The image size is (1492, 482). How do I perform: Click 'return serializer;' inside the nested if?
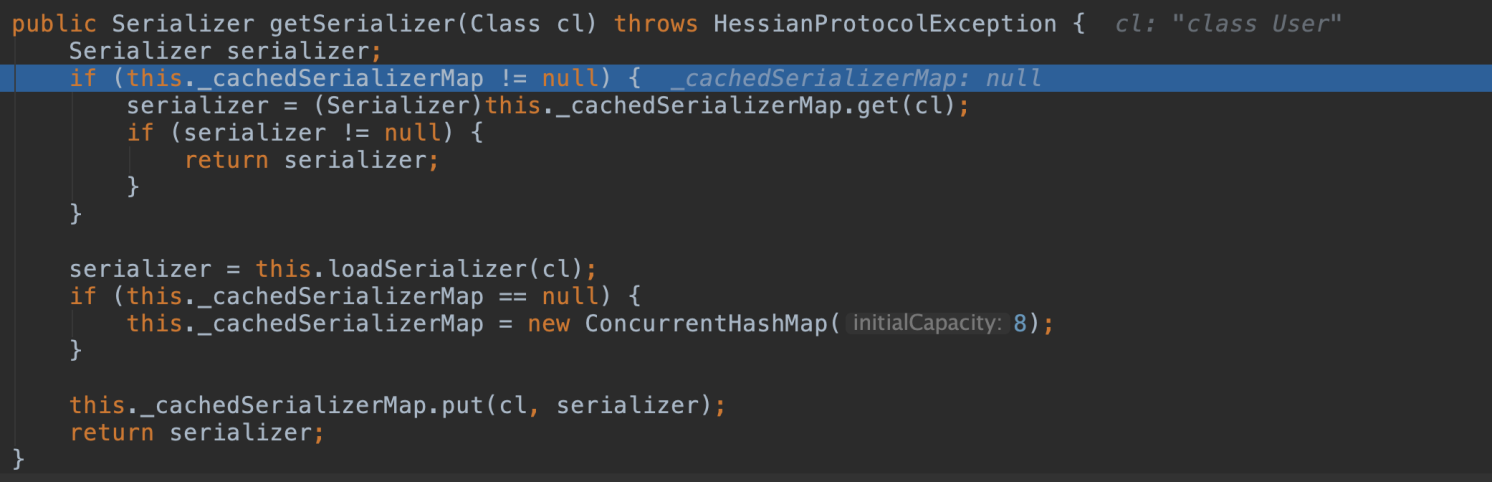311,159
